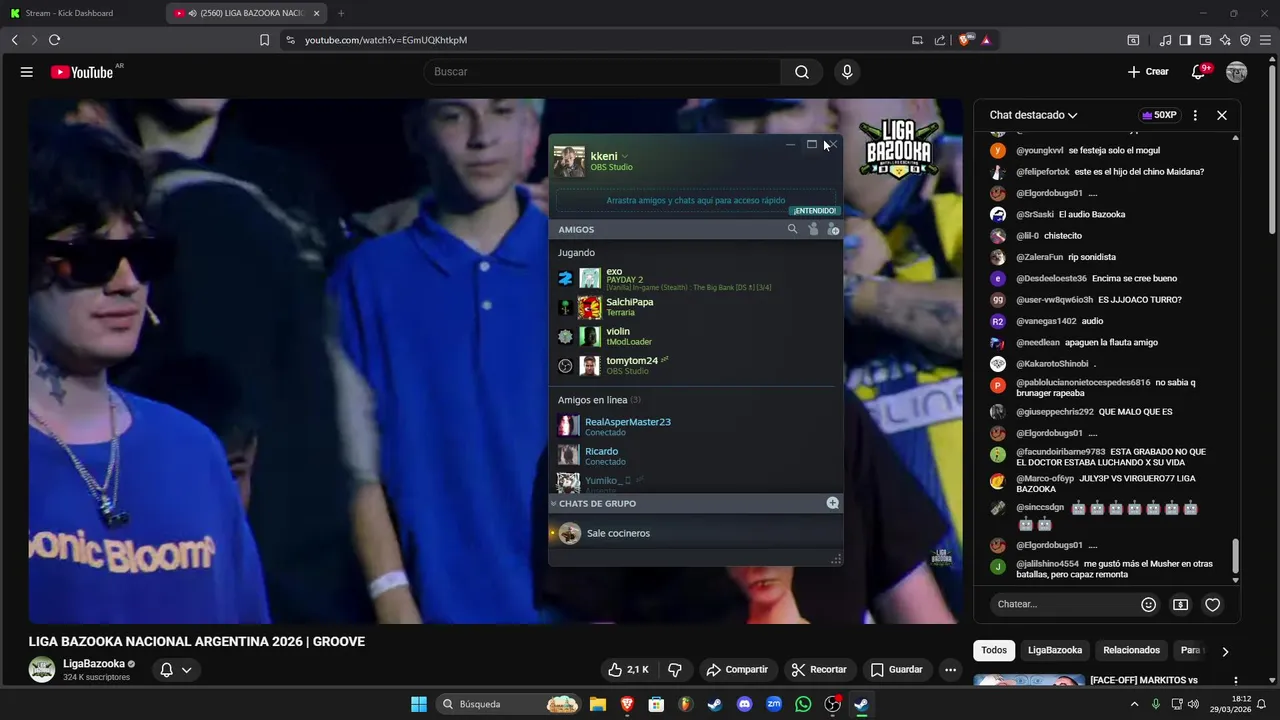Dismiss the tip with ¡ENTENDIDO! button
The height and width of the screenshot is (720, 1280).
point(814,211)
